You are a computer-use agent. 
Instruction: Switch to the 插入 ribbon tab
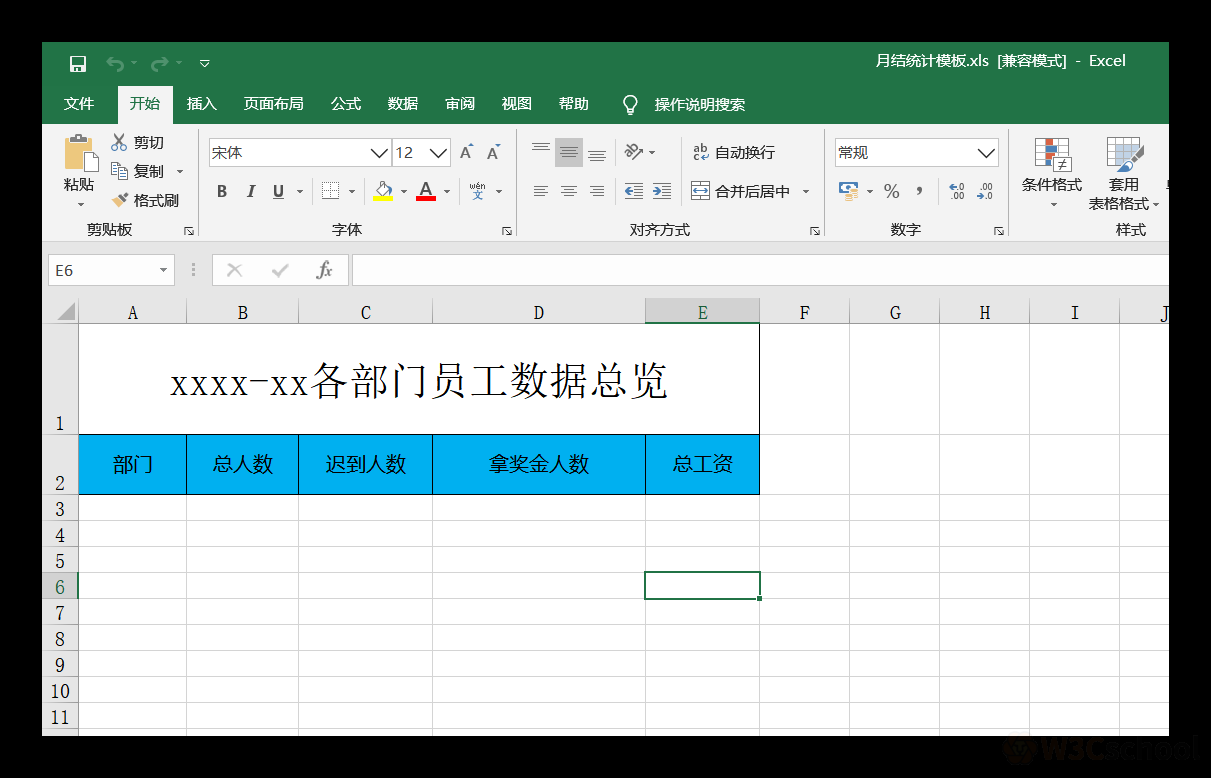tap(202, 104)
